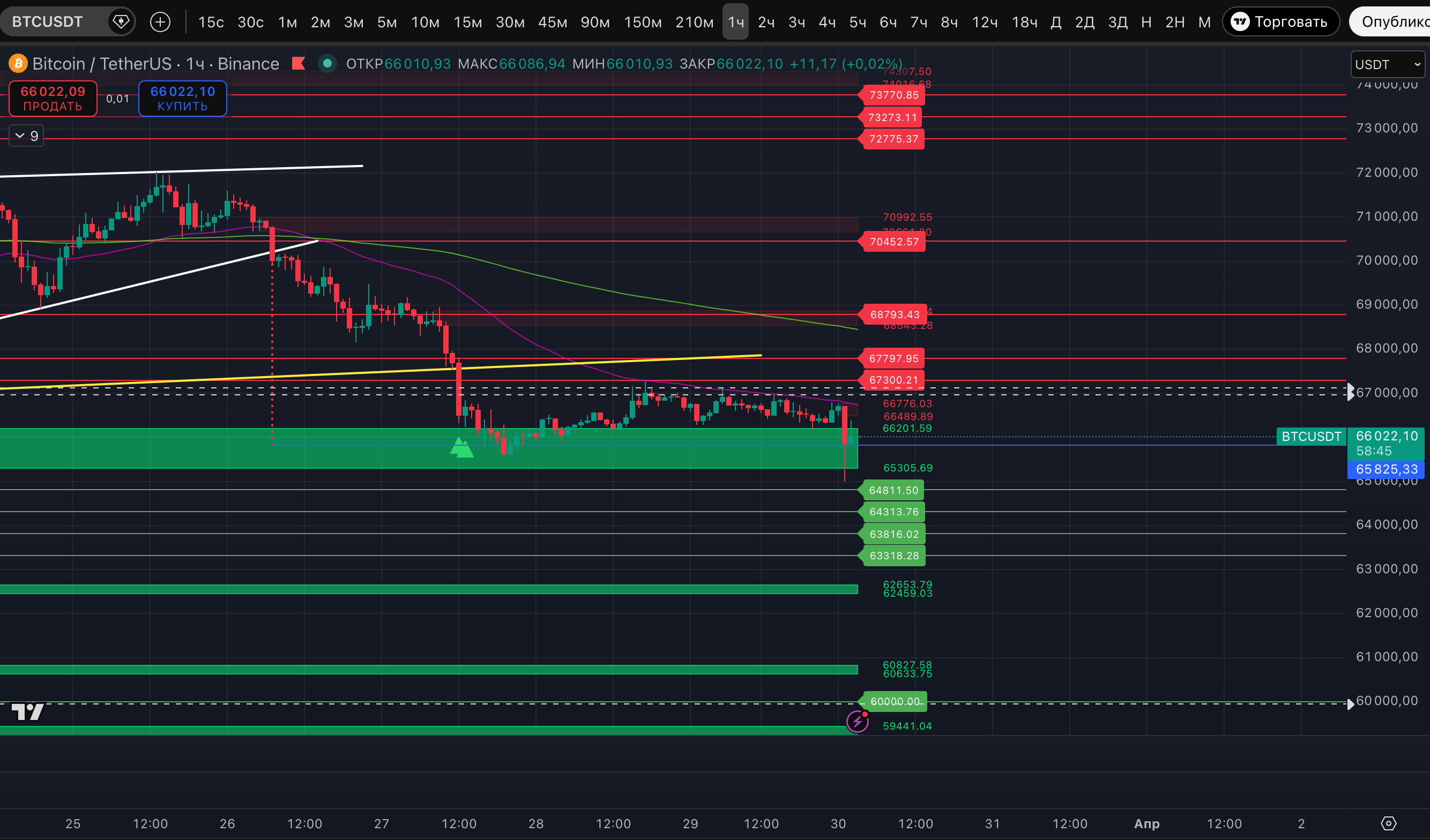
Task: Open chart settings hexagon gear icon
Action: [1388, 823]
